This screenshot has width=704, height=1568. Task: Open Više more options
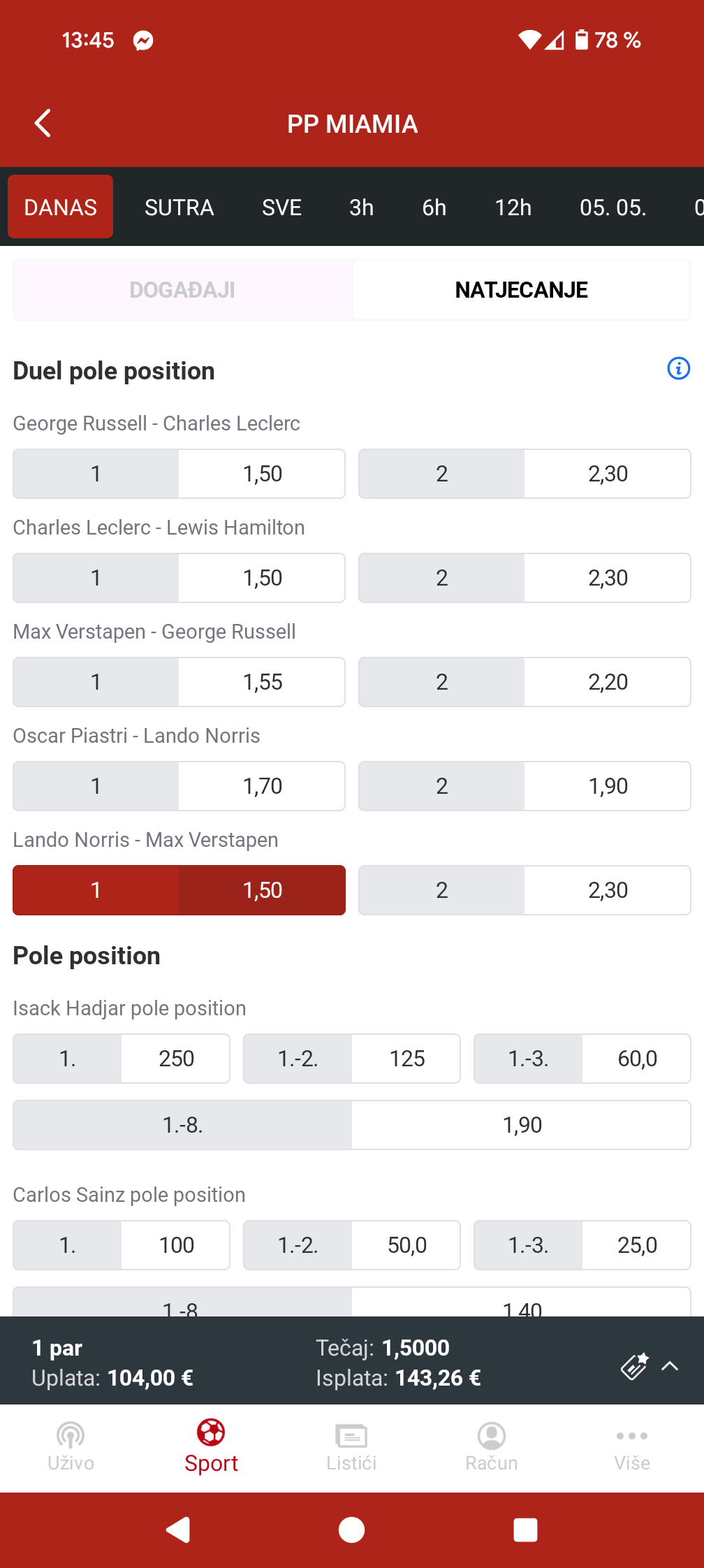(632, 1446)
